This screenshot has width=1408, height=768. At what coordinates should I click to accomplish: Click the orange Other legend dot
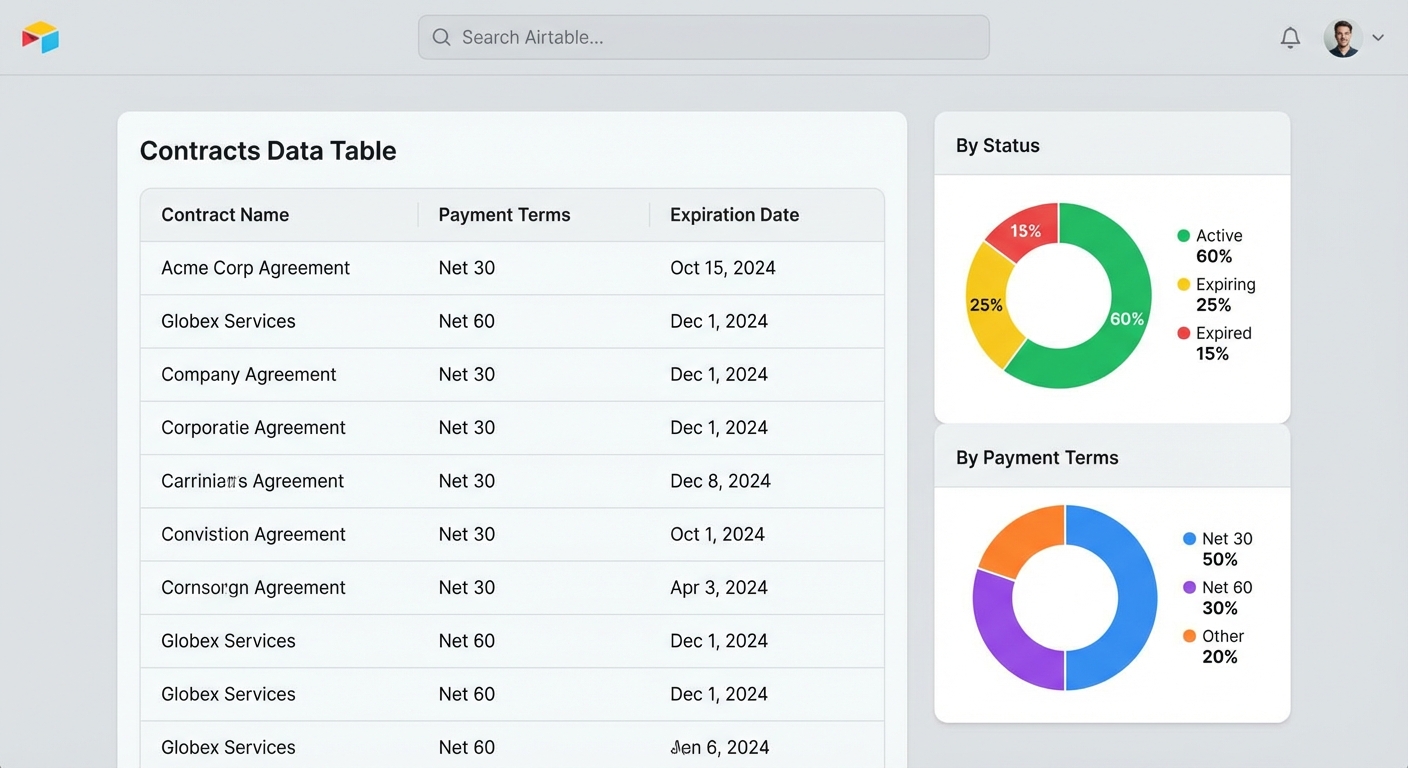tap(1189, 636)
